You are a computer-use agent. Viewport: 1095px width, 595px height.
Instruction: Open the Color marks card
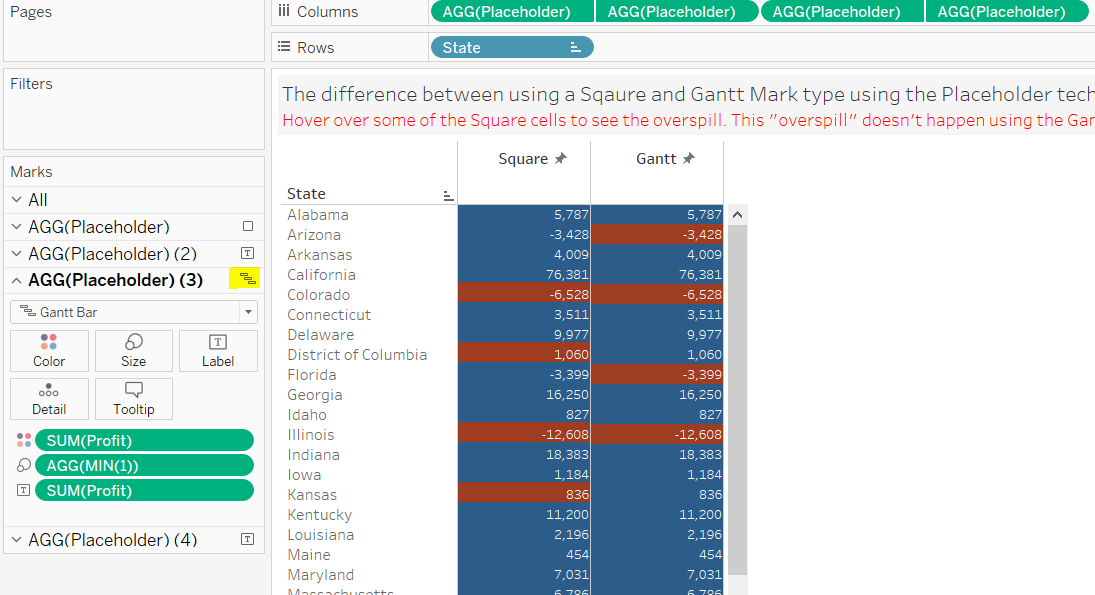tap(49, 351)
